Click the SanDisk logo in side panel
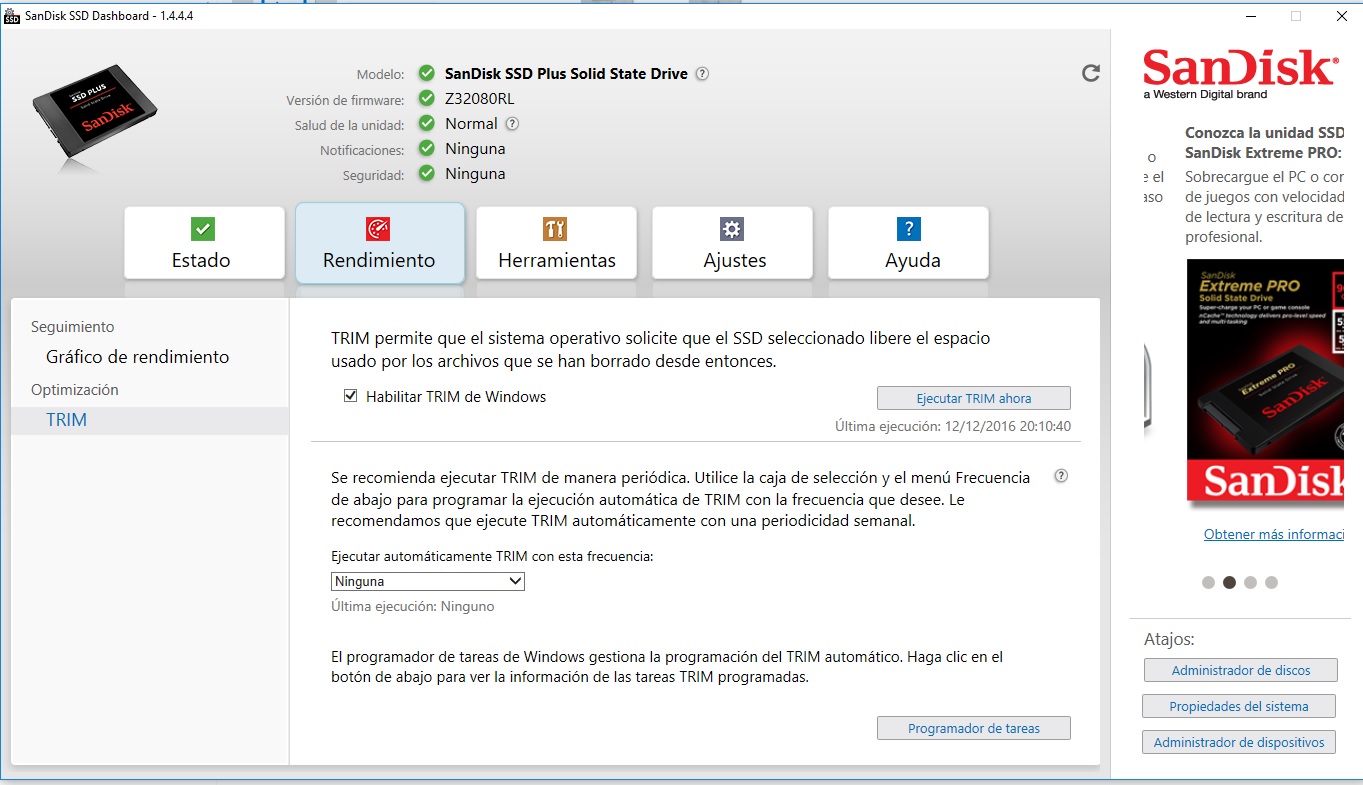This screenshot has width=1363, height=785. (1240, 73)
